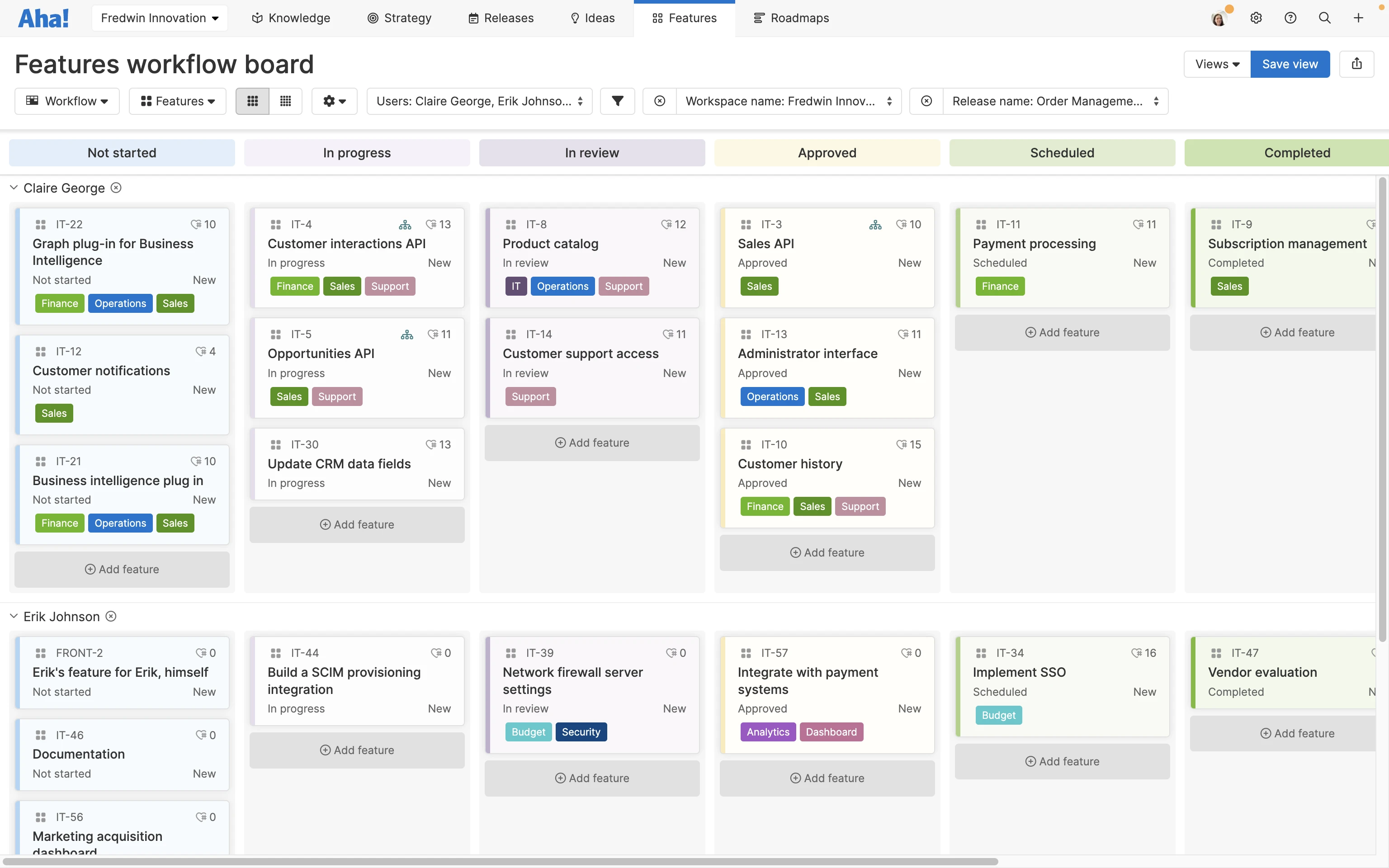Click your profile avatar
The image size is (1389, 868).
coord(1219,18)
